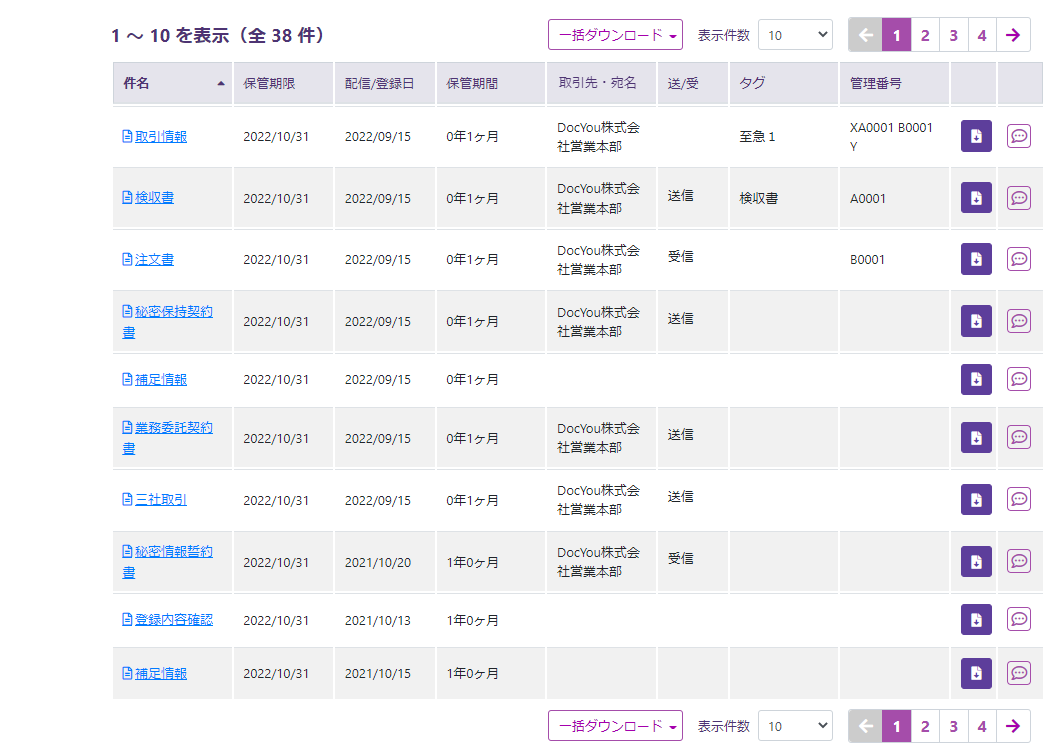Screen dimensions: 1054x750
Task: Click download icon in the 注文書 row
Action: click(976, 259)
